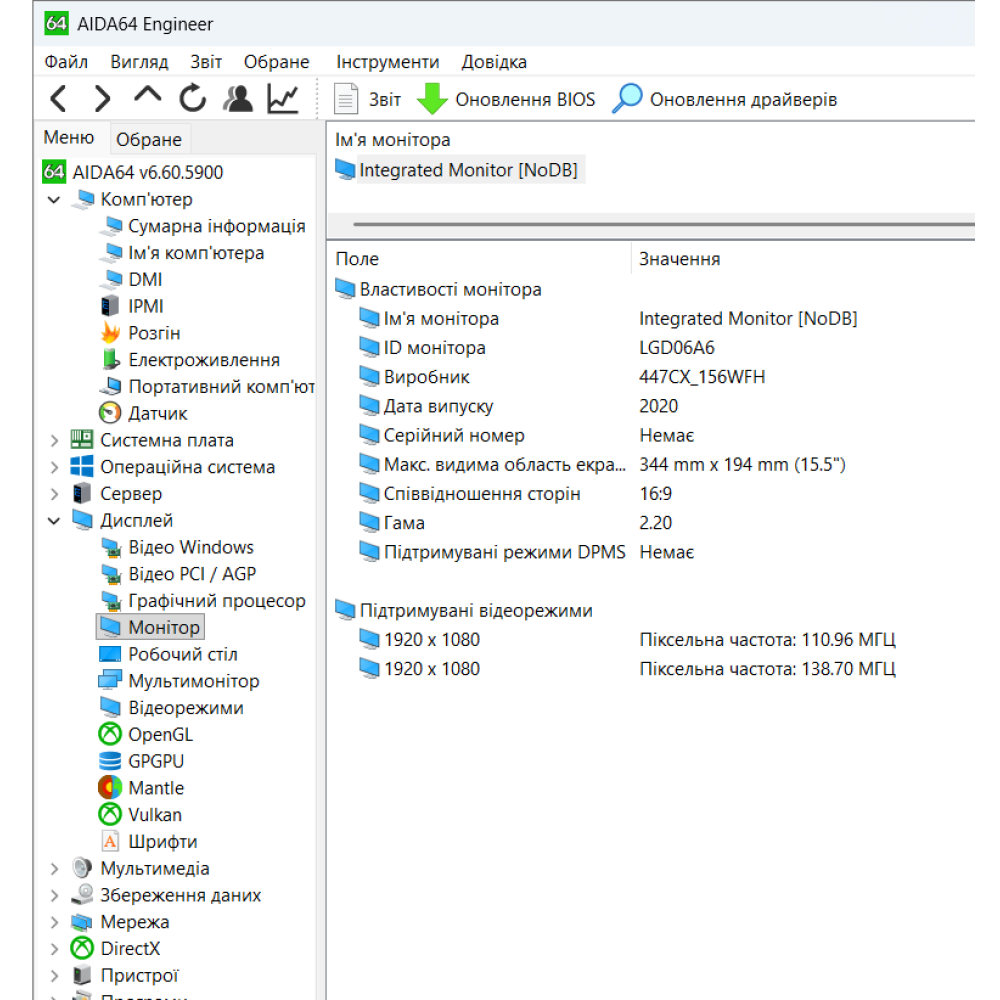Image resolution: width=1000 pixels, height=1000 pixels.
Task: Open the GPGPU section
Action: click(x=156, y=761)
